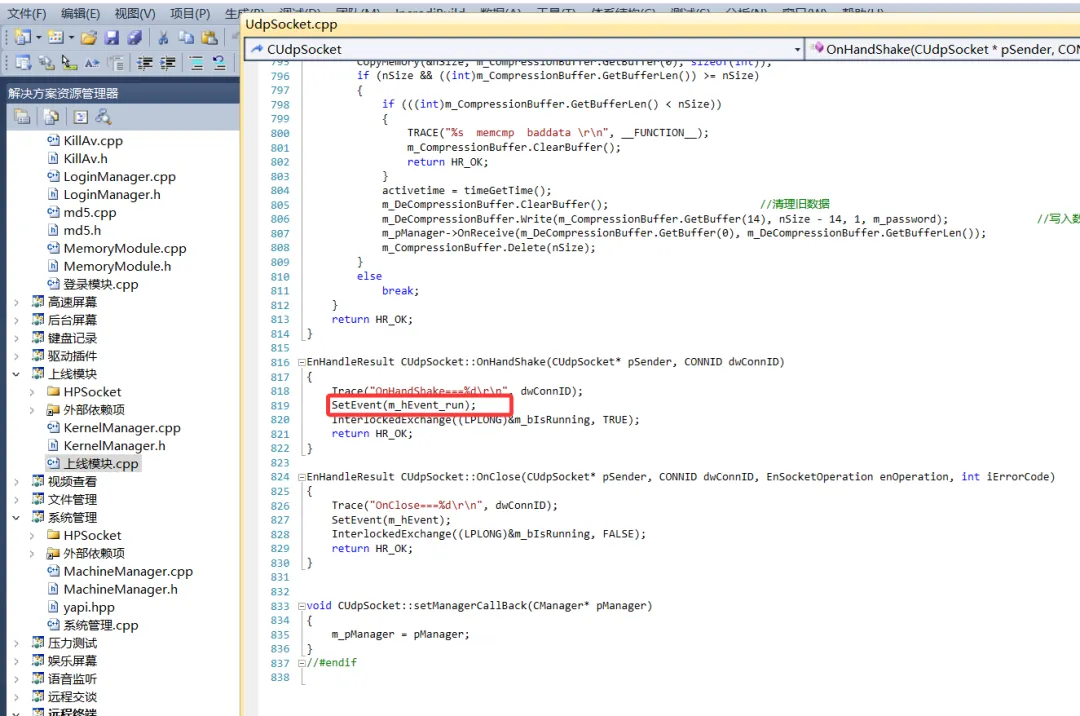1080x716 pixels.
Task: Collapse the setManagerCallBack function outline
Action: [302, 606]
